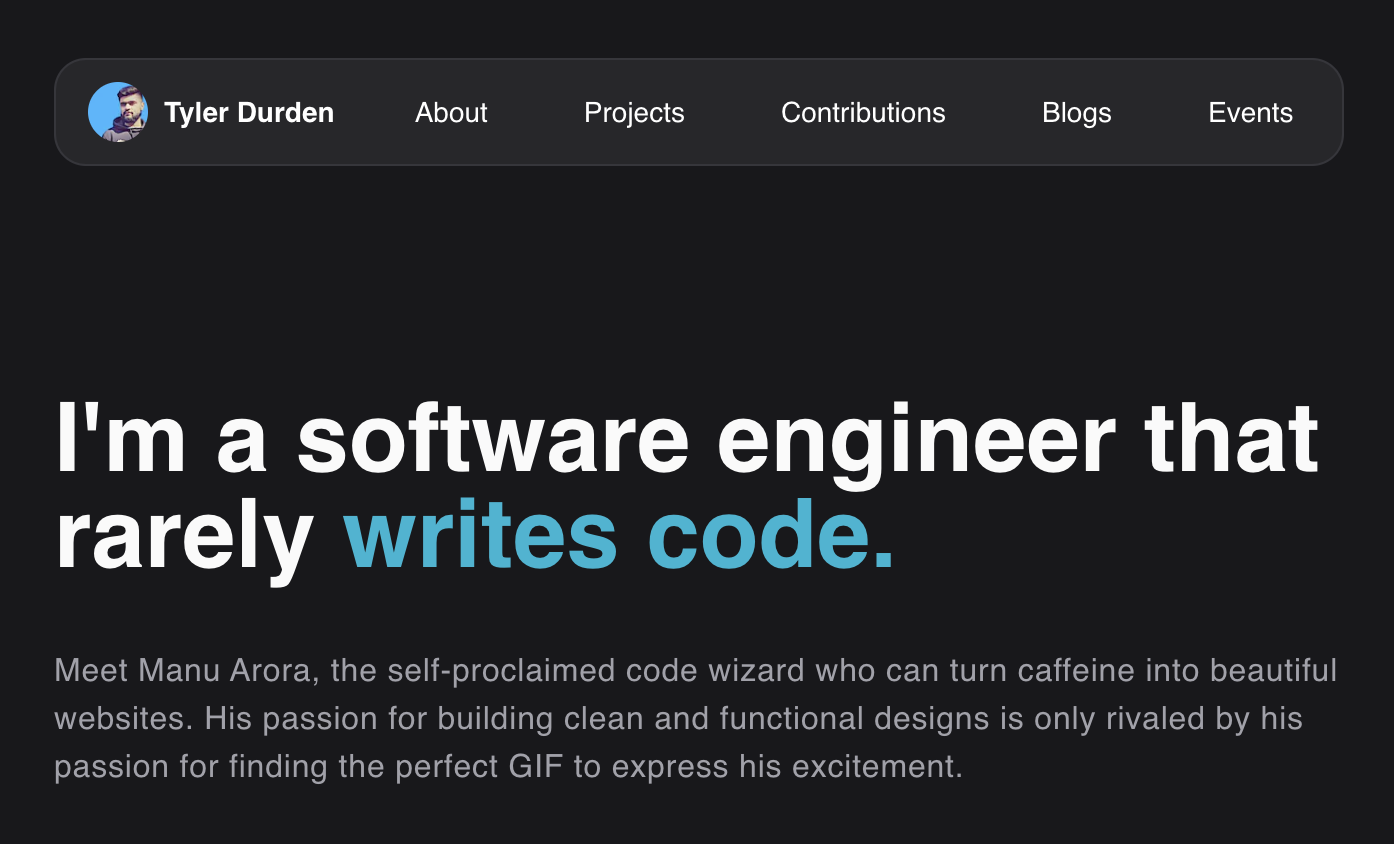
Task: Select the word 'Projects' in the navbar
Action: point(634,112)
